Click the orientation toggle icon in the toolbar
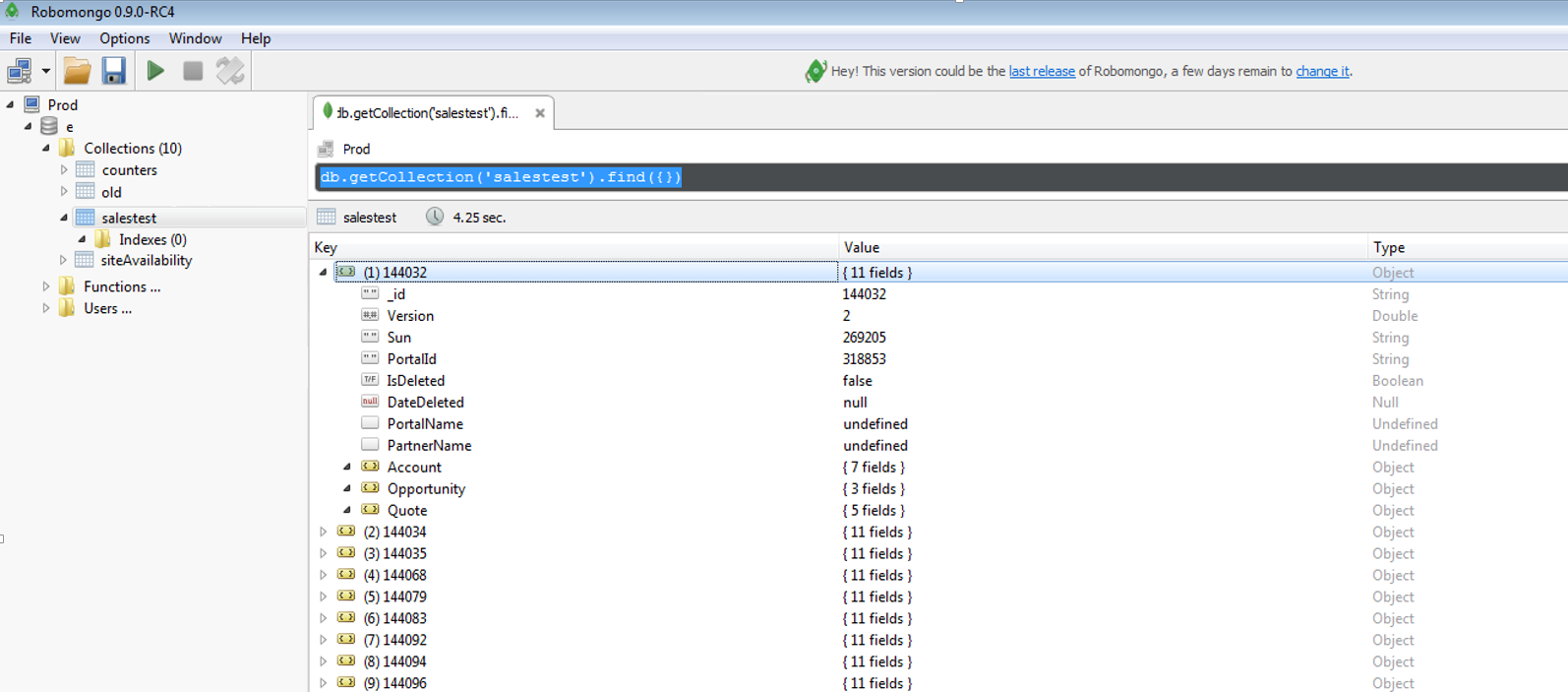 (230, 71)
